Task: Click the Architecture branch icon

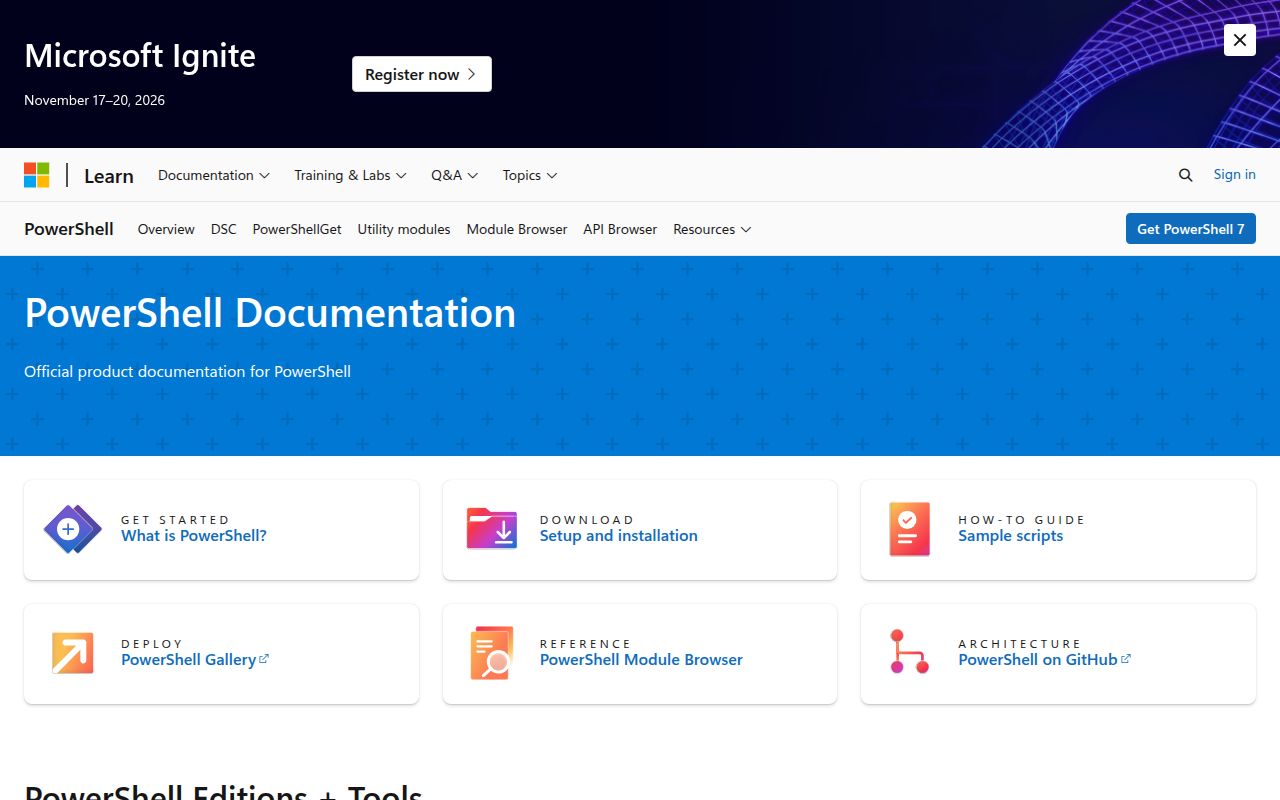Action: 910,651
